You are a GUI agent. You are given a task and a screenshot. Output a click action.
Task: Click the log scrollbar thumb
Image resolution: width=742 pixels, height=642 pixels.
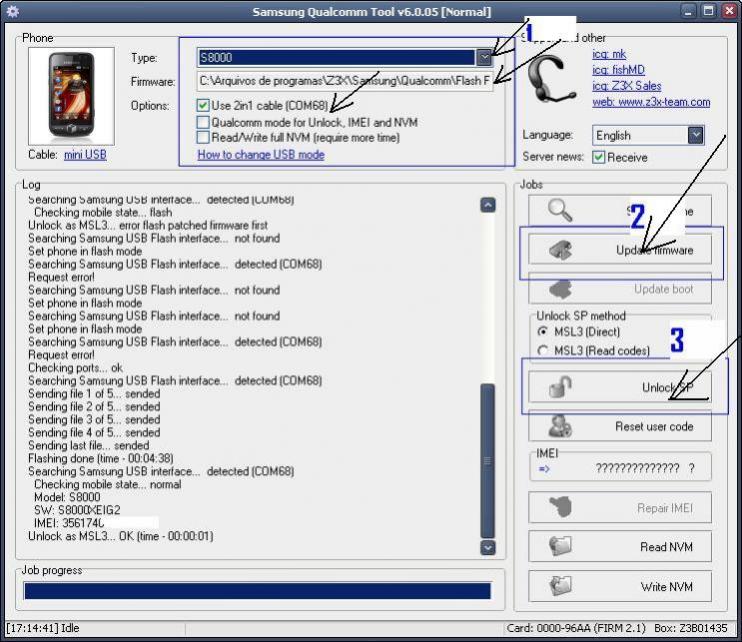coord(488,461)
